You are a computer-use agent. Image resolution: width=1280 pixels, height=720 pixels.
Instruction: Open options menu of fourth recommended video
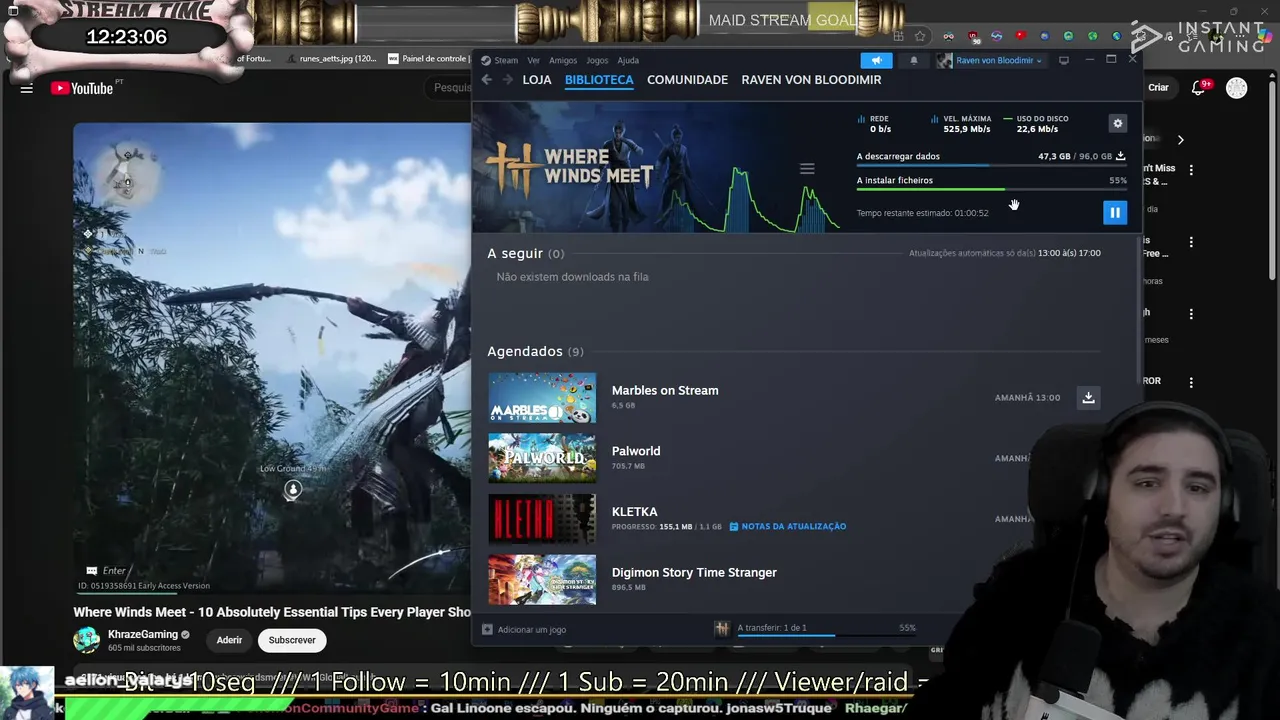[1191, 382]
